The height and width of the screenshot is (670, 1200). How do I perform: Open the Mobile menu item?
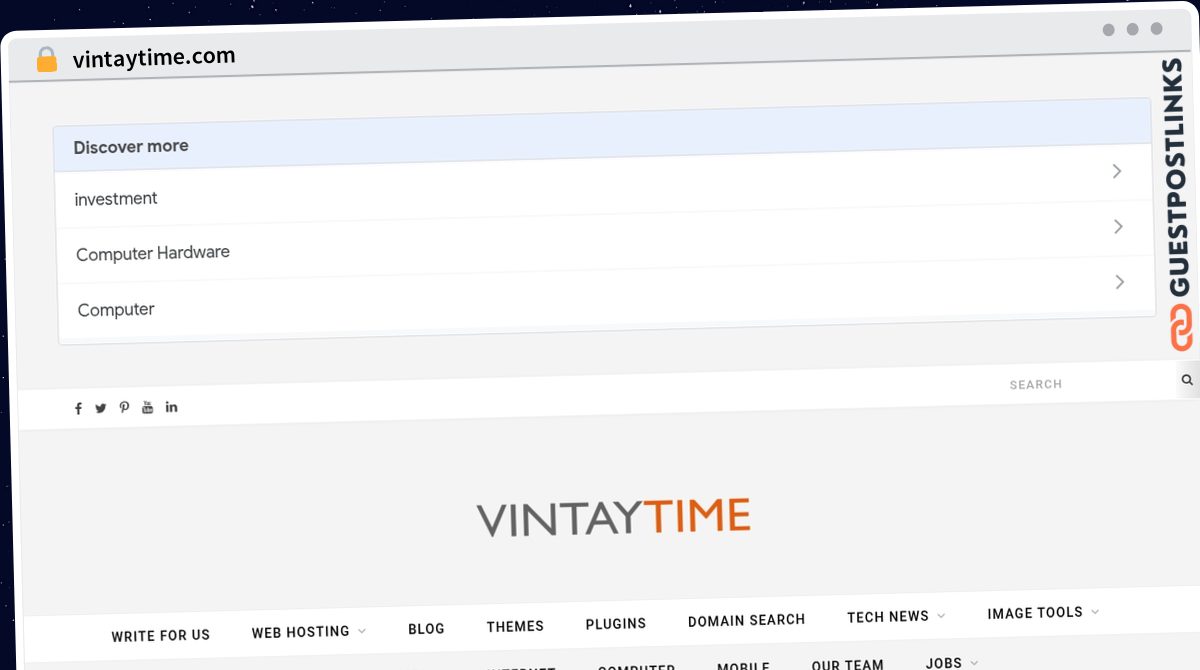[x=743, y=666]
